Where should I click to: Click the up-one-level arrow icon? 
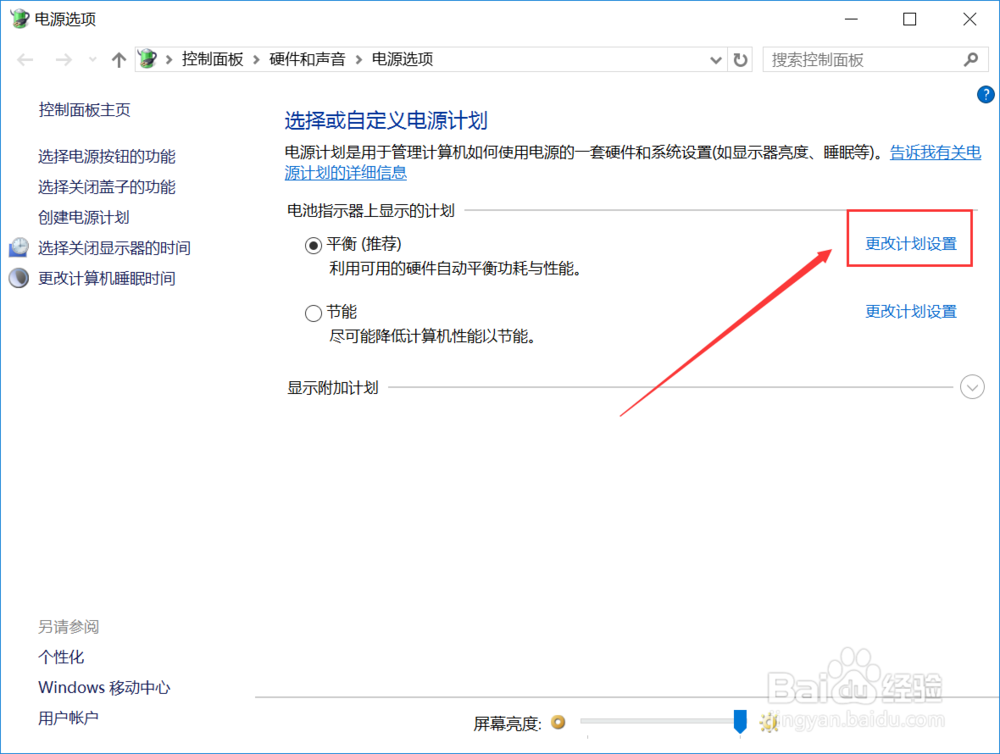(118, 59)
